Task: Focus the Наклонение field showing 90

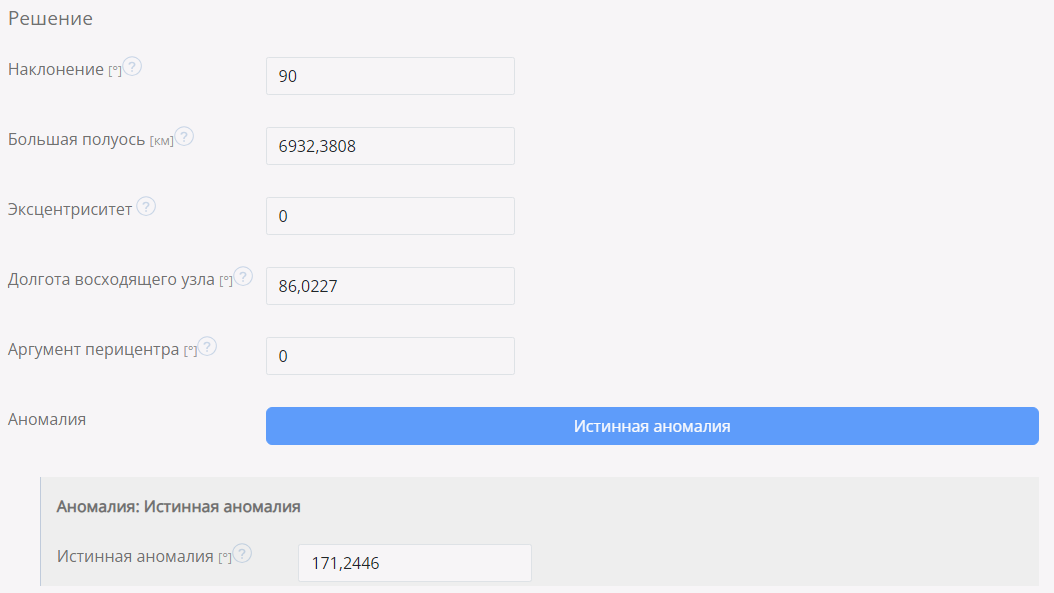Action: [x=390, y=76]
